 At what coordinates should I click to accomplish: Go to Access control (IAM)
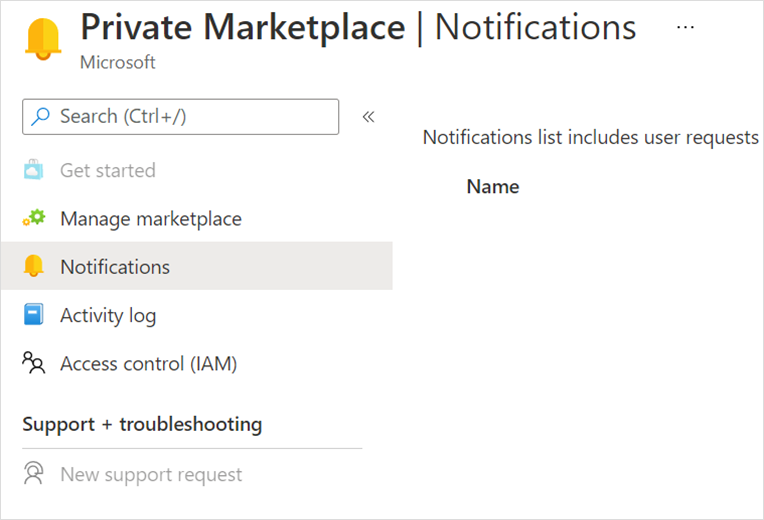149,364
